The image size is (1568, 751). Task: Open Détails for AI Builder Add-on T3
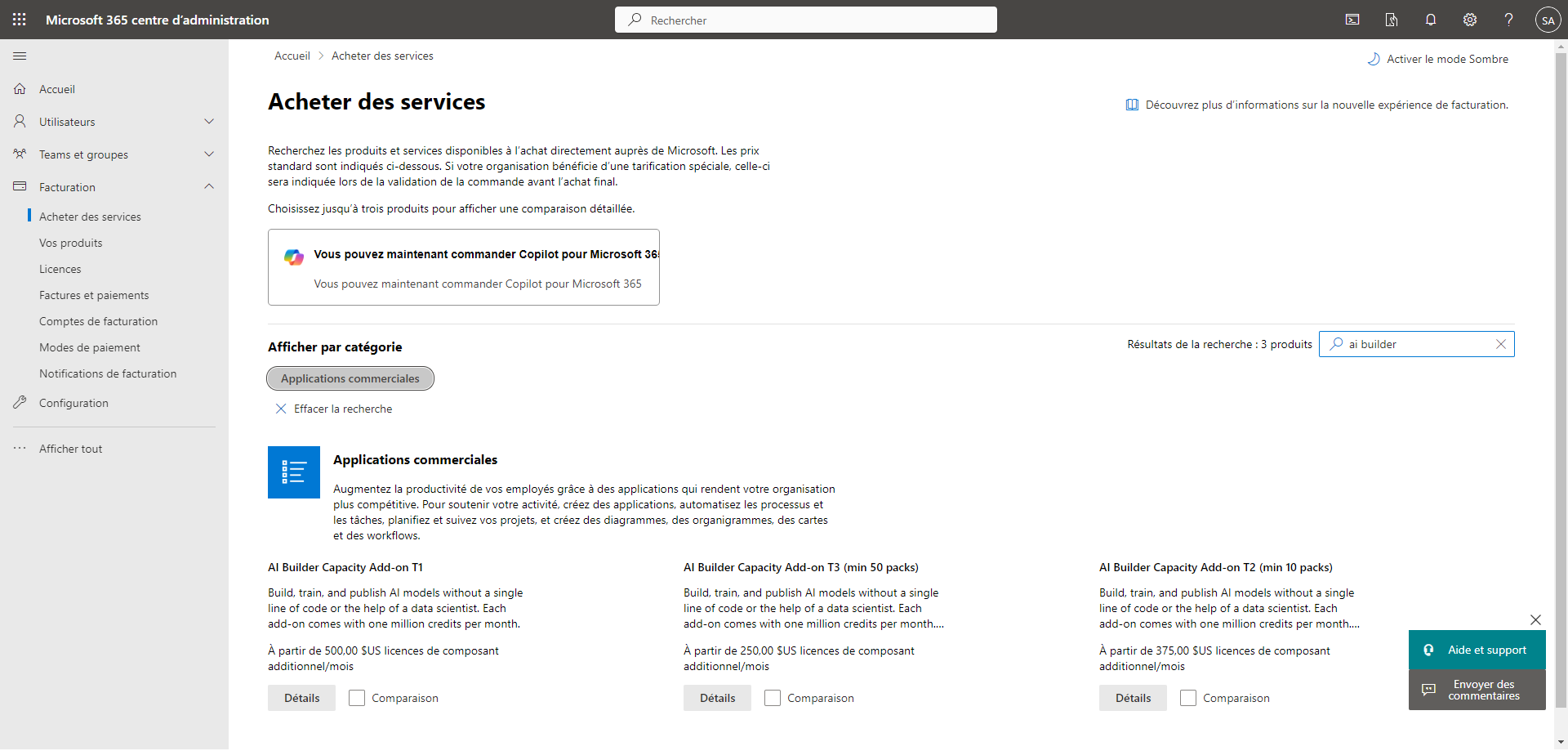point(717,698)
